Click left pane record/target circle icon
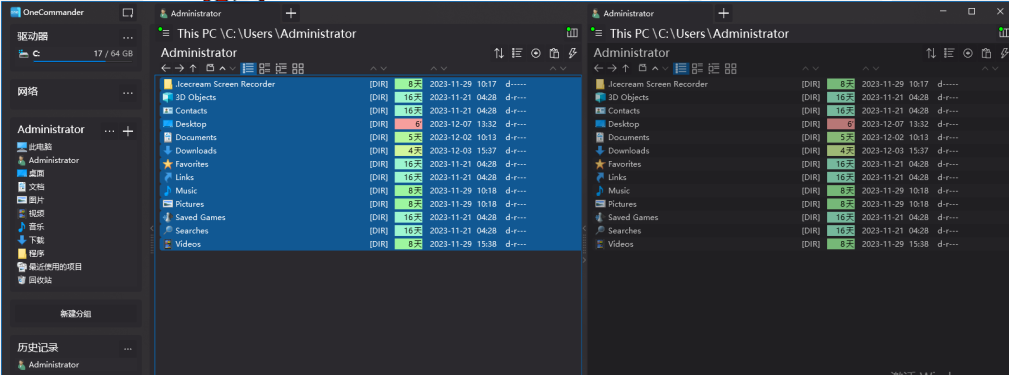This screenshot has width=1009, height=375. point(535,53)
